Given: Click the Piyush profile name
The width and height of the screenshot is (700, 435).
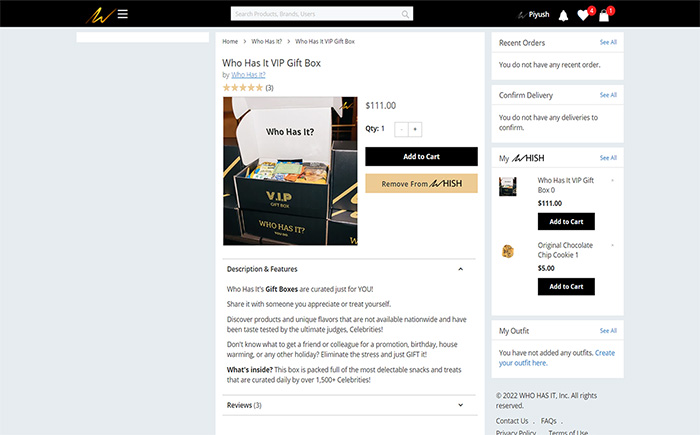Looking at the screenshot, I should 539,14.
